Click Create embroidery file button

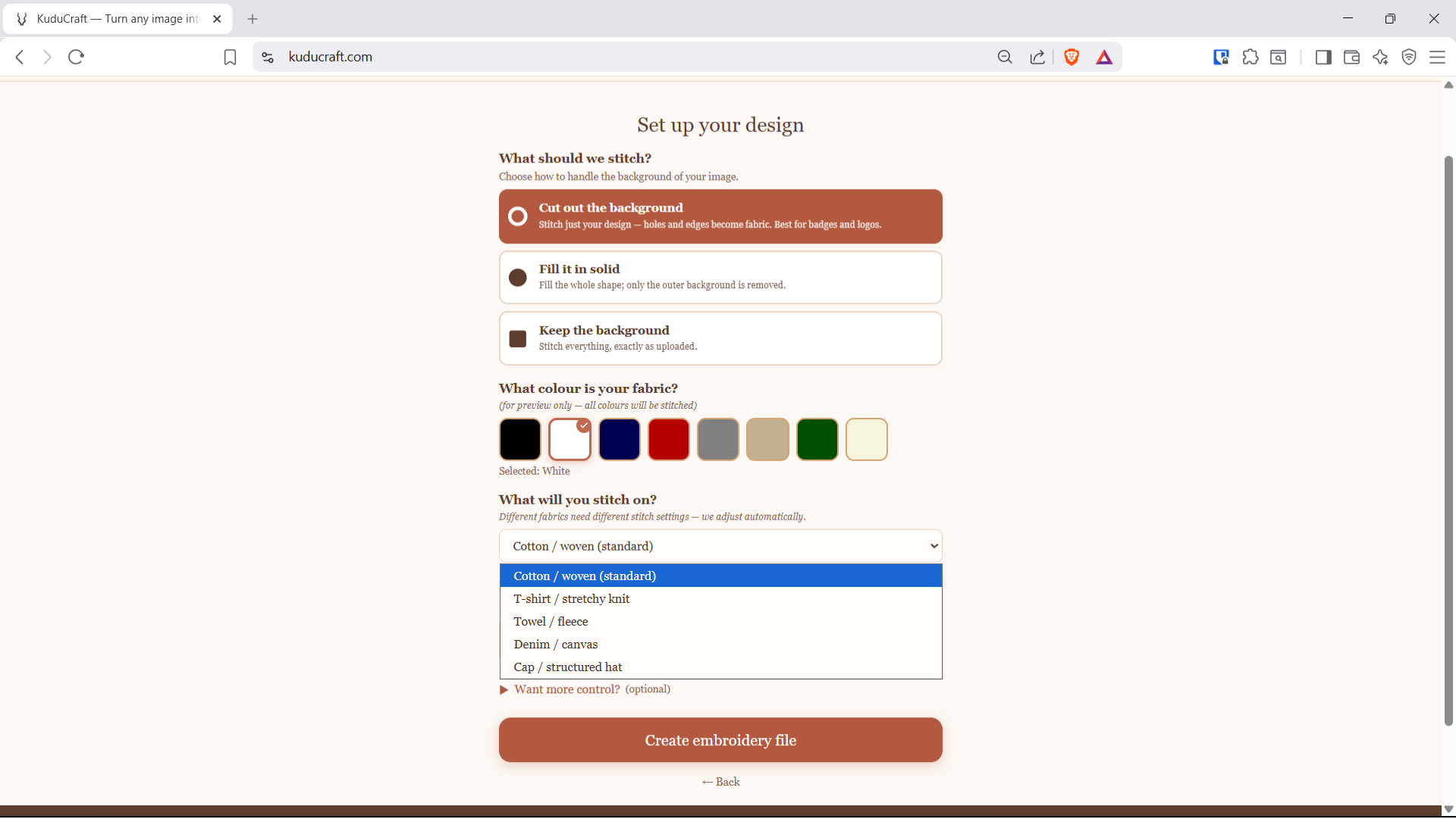point(720,740)
